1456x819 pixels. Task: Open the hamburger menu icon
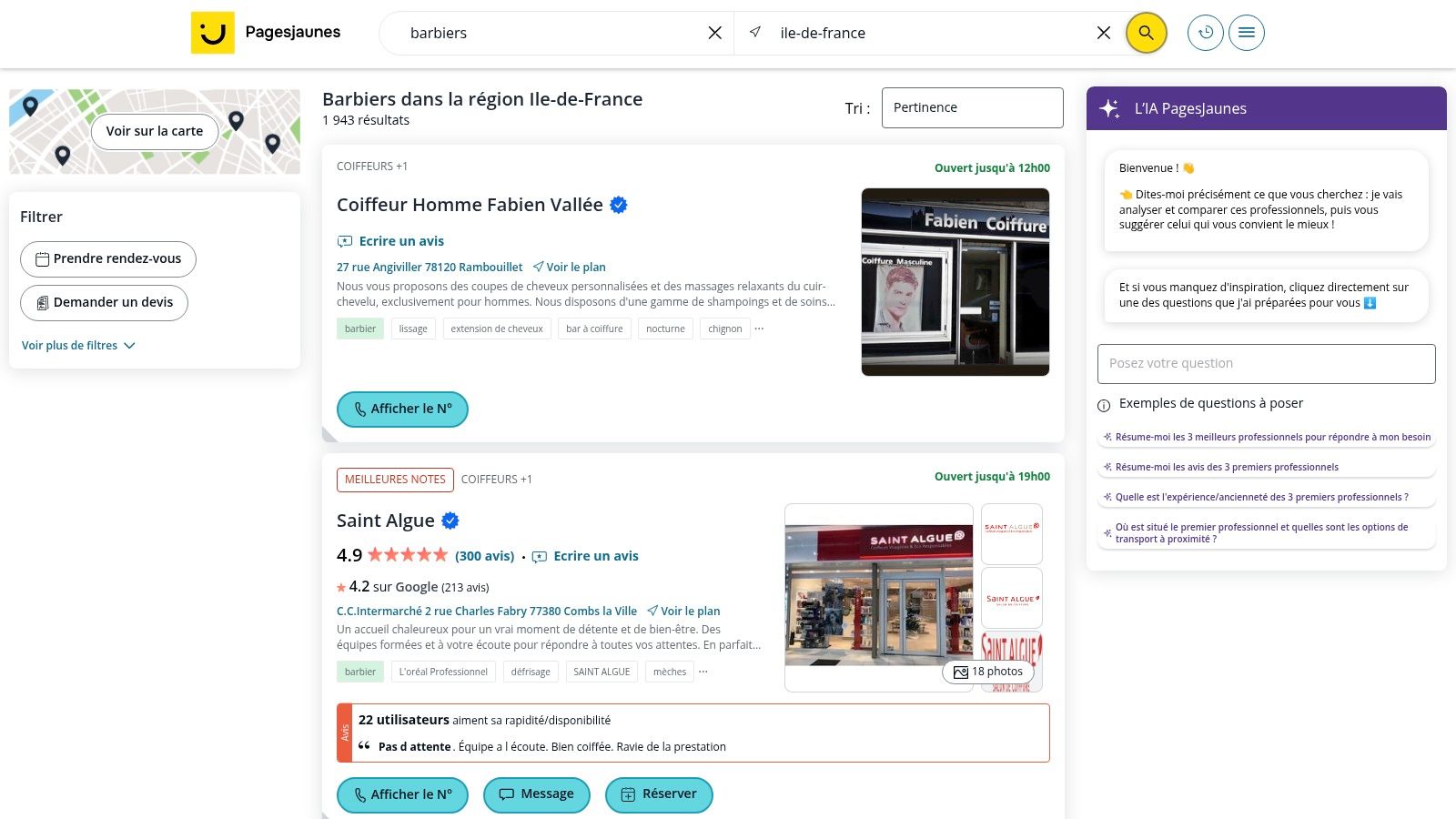click(x=1247, y=33)
